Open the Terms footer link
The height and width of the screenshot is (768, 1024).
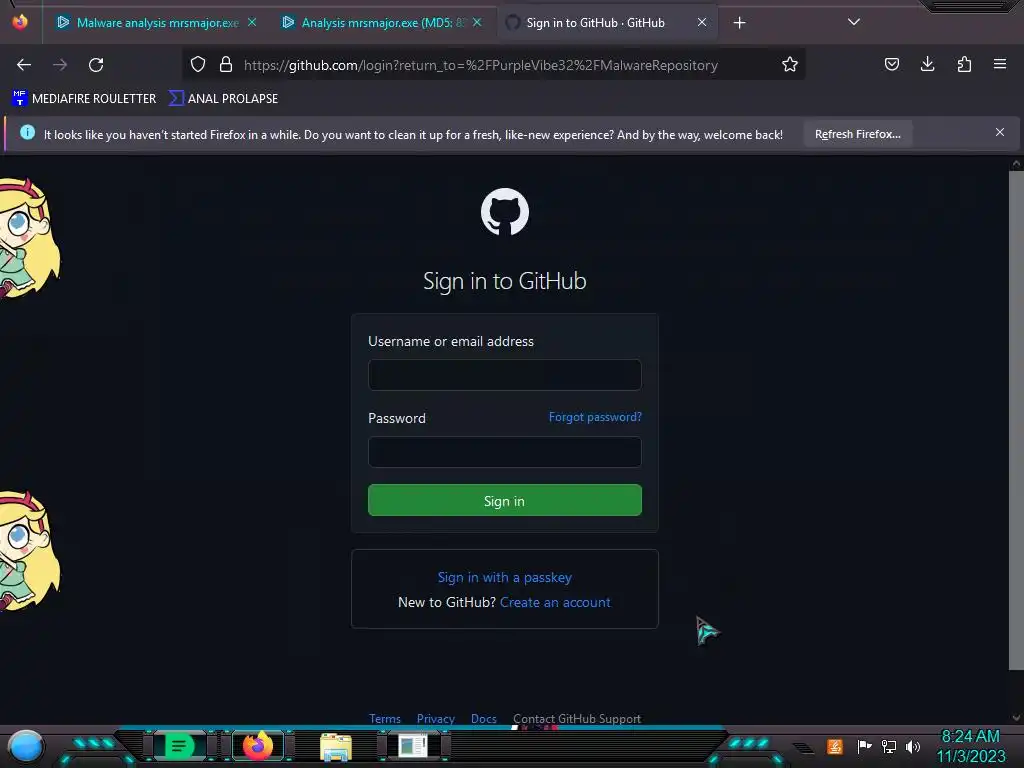pyautogui.click(x=385, y=718)
